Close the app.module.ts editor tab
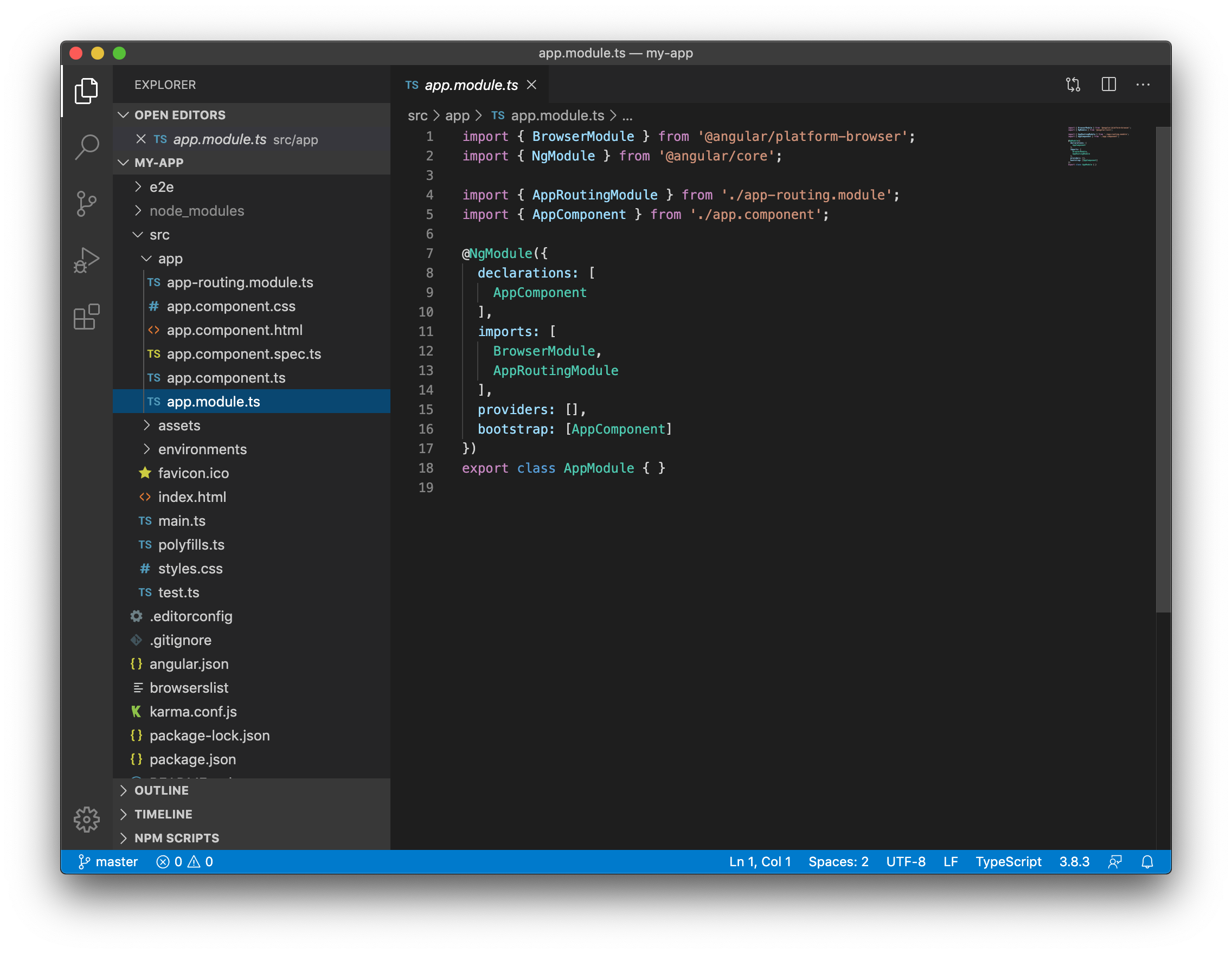Viewport: 1232px width, 954px height. point(531,85)
